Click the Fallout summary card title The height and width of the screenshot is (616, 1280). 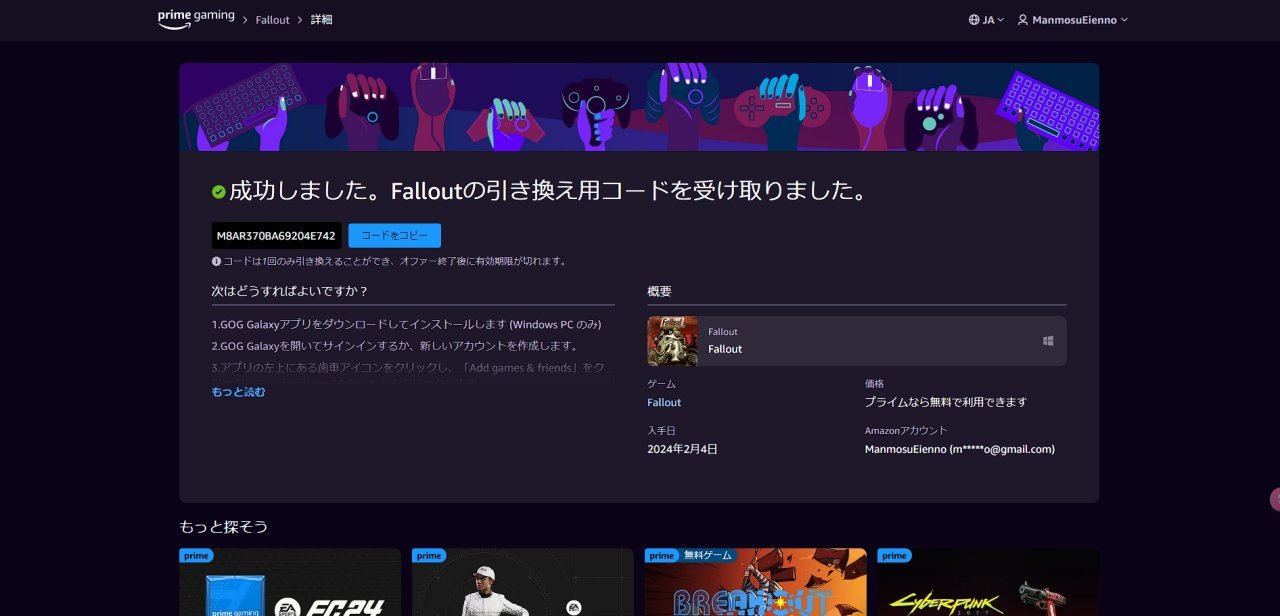[x=725, y=349]
